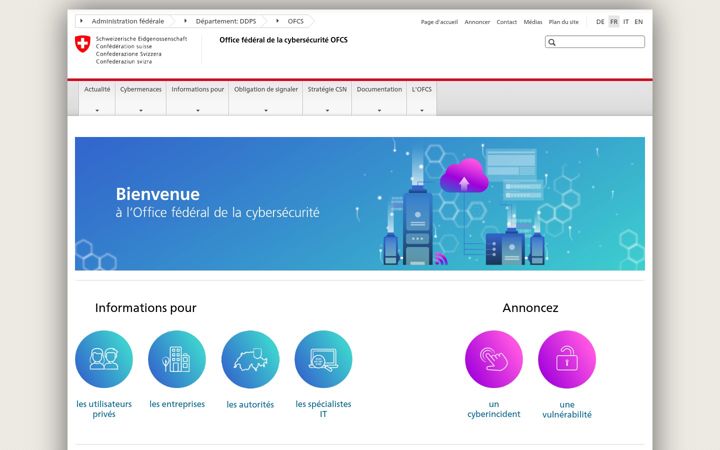The width and height of the screenshot is (720, 450).
Task: Choose the IT specialists laptop icon
Action: (x=323, y=359)
